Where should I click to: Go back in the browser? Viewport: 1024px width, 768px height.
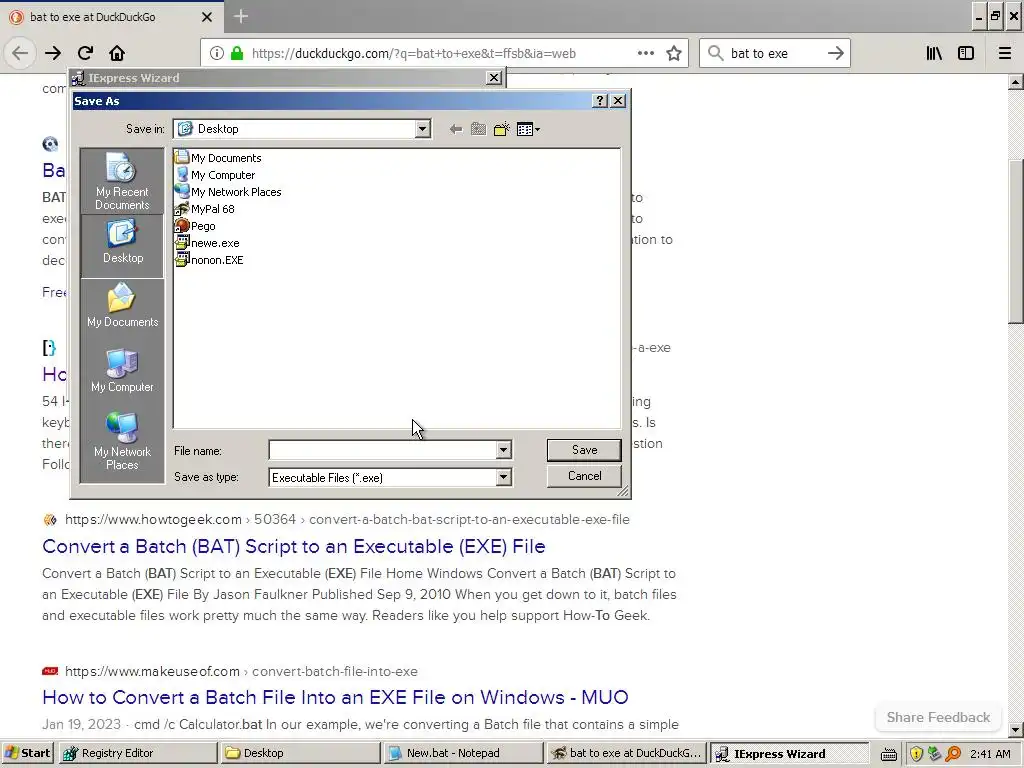(x=20, y=53)
